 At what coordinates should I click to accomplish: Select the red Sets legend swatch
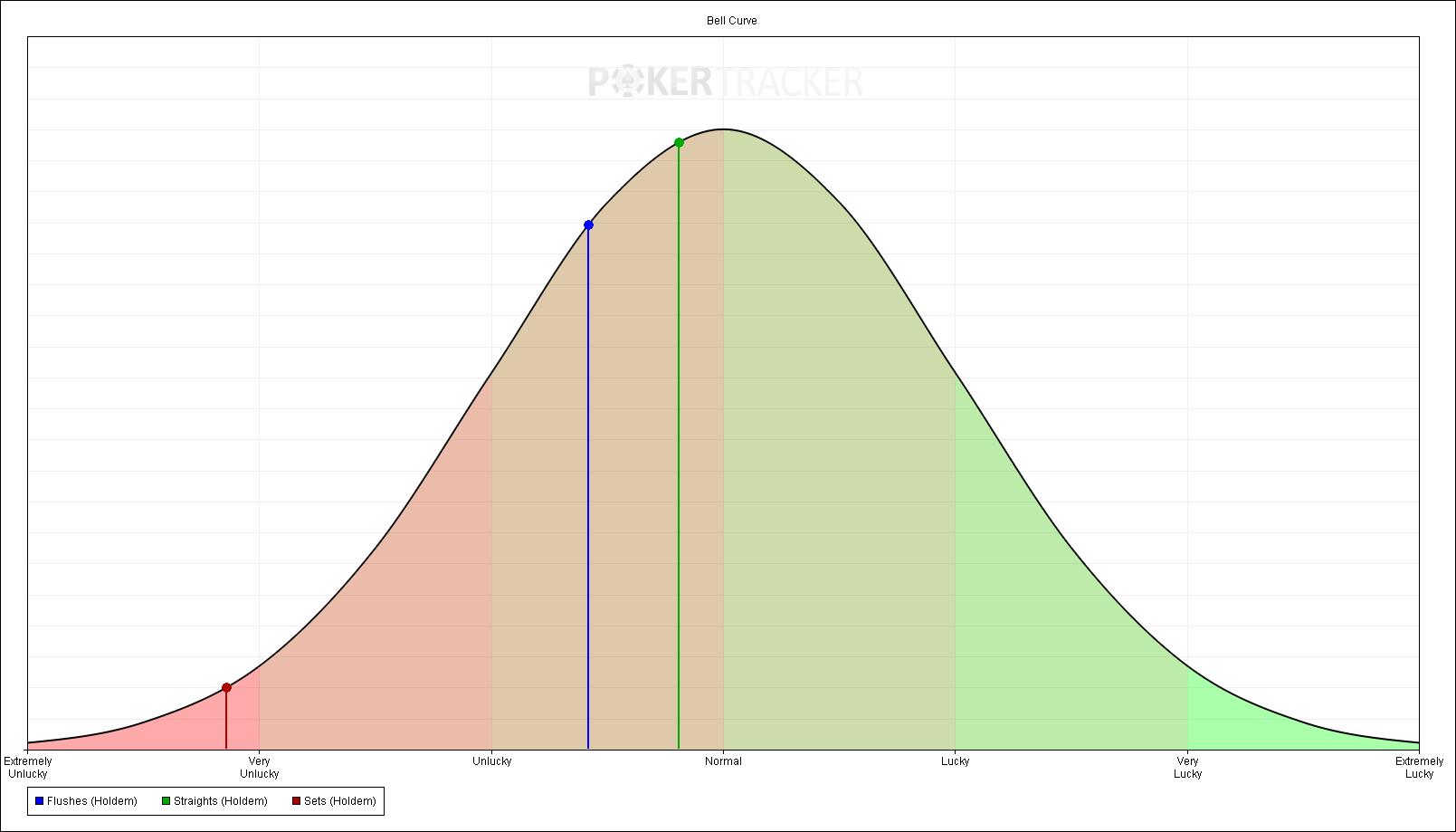[x=296, y=801]
